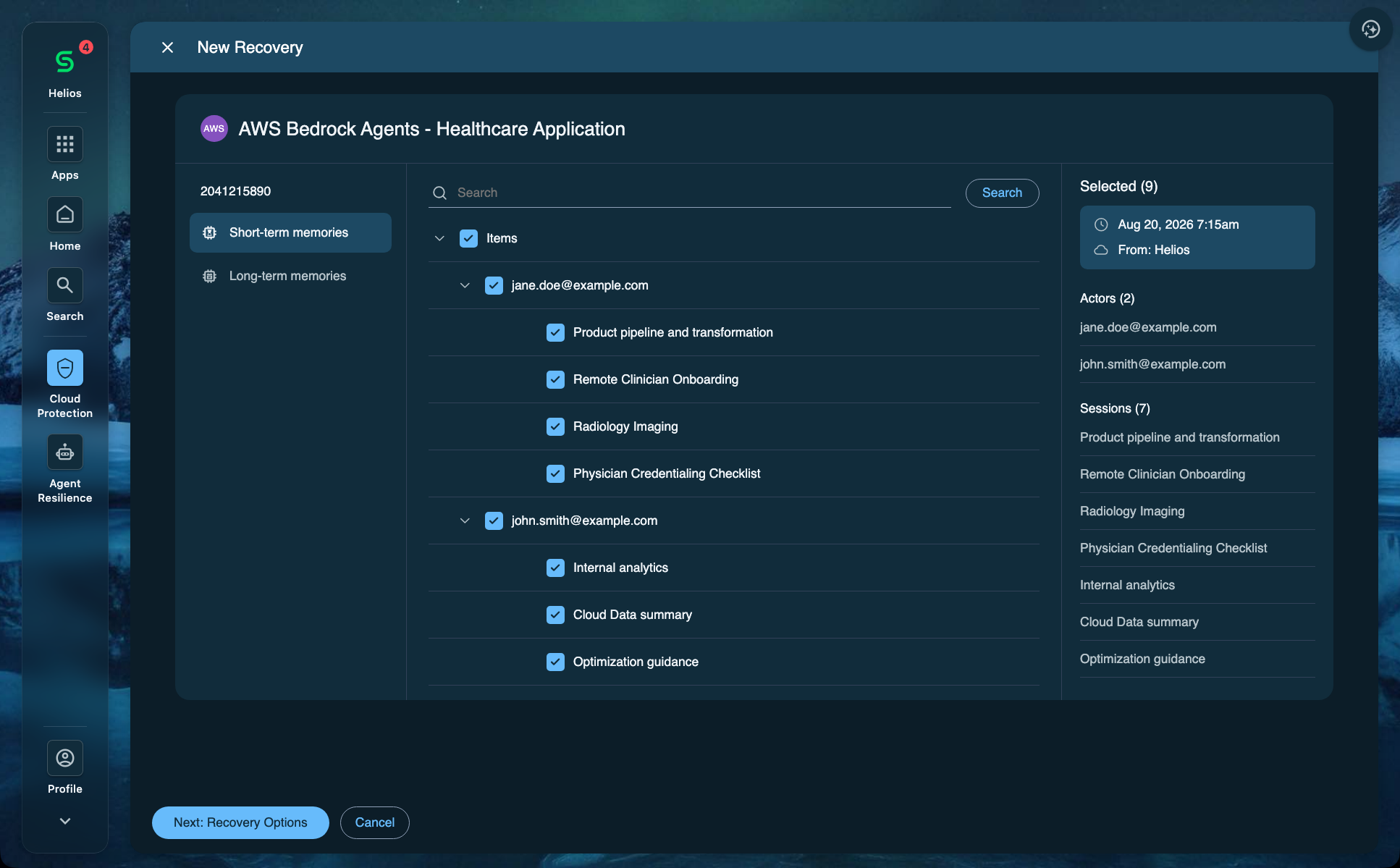Screen dimensions: 1400x868
Task: Click the assistant icon at top right
Action: [1370, 29]
